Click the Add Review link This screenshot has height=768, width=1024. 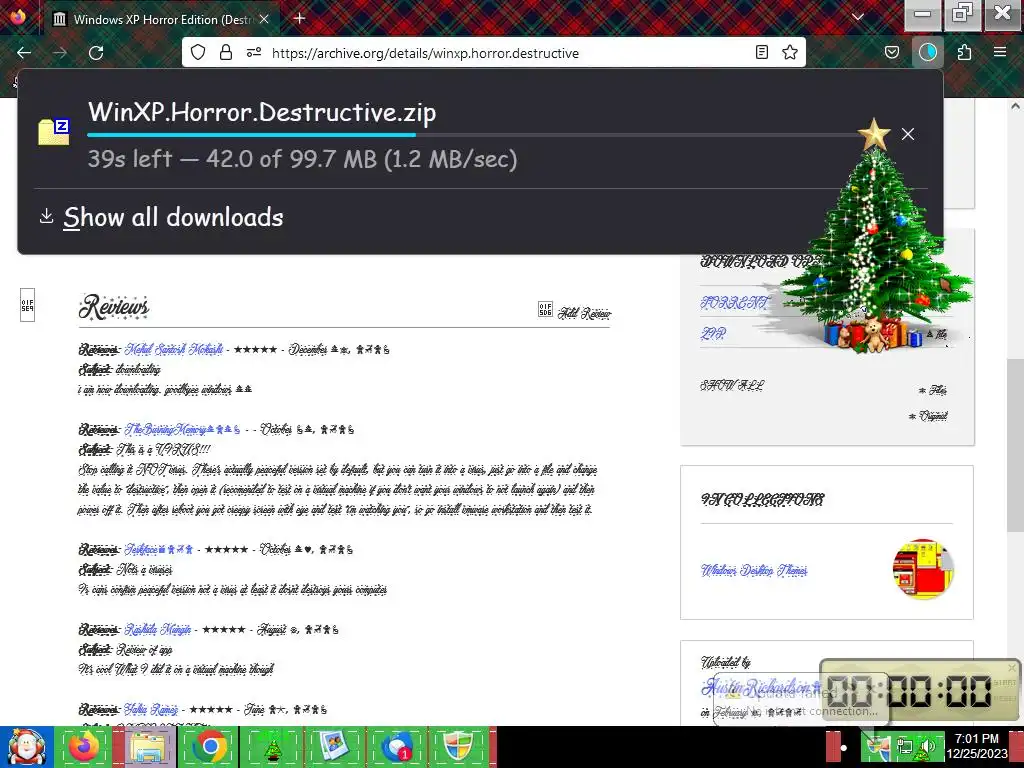pos(584,313)
